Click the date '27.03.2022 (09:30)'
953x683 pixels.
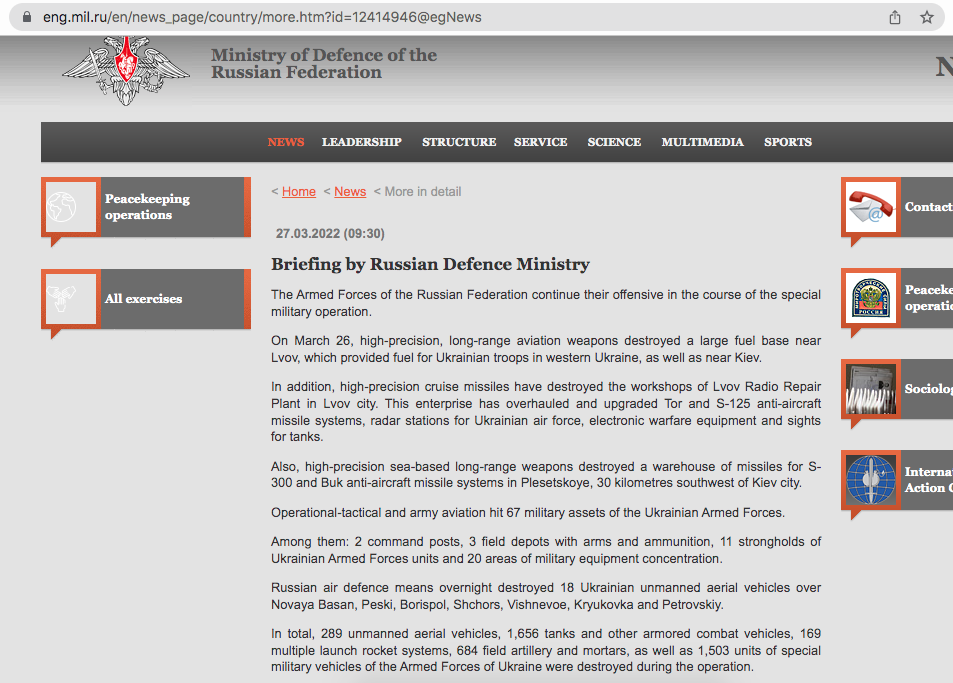click(330, 233)
